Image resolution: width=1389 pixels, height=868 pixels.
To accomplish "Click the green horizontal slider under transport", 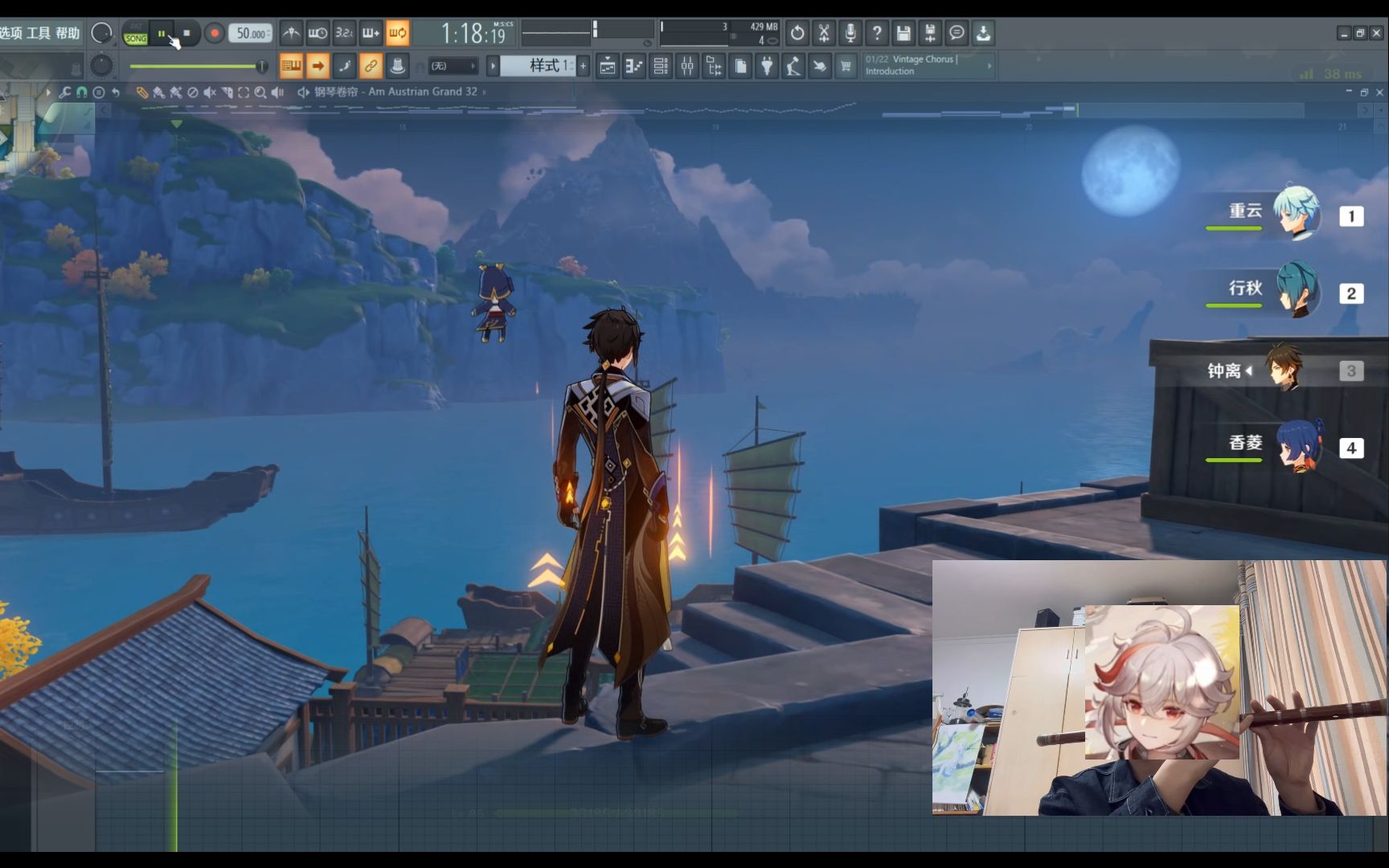I will point(198,66).
